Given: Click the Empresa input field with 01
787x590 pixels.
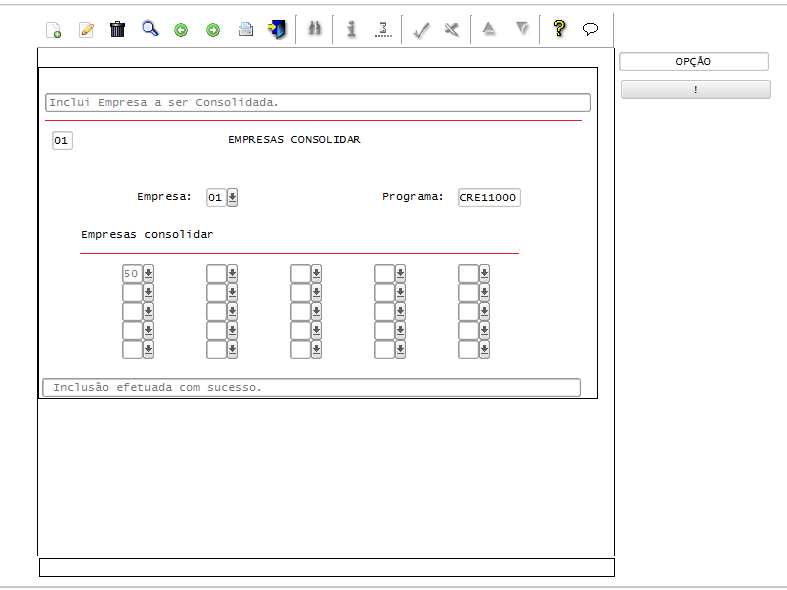Looking at the screenshot, I should click(x=216, y=197).
